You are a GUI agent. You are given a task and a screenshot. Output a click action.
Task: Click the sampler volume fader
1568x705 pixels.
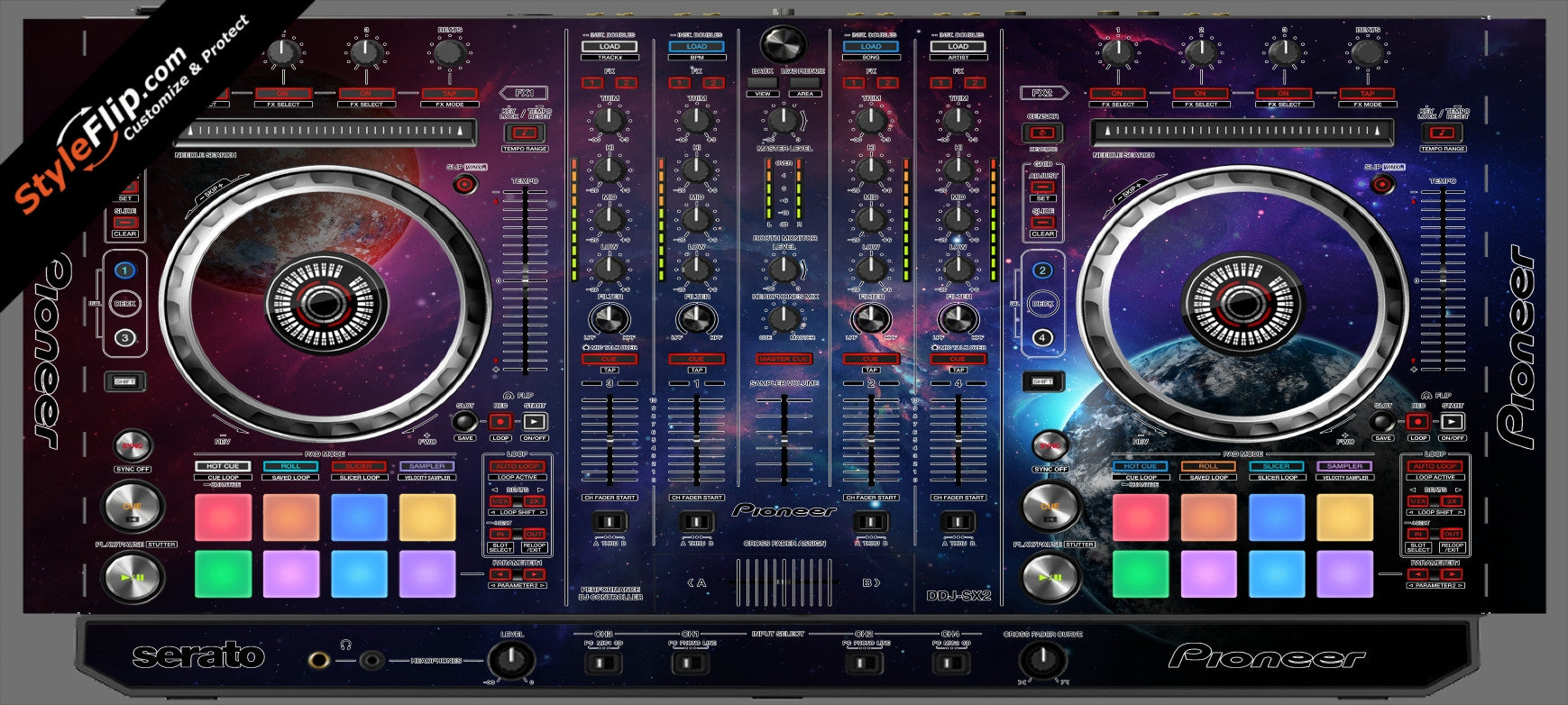(784, 440)
